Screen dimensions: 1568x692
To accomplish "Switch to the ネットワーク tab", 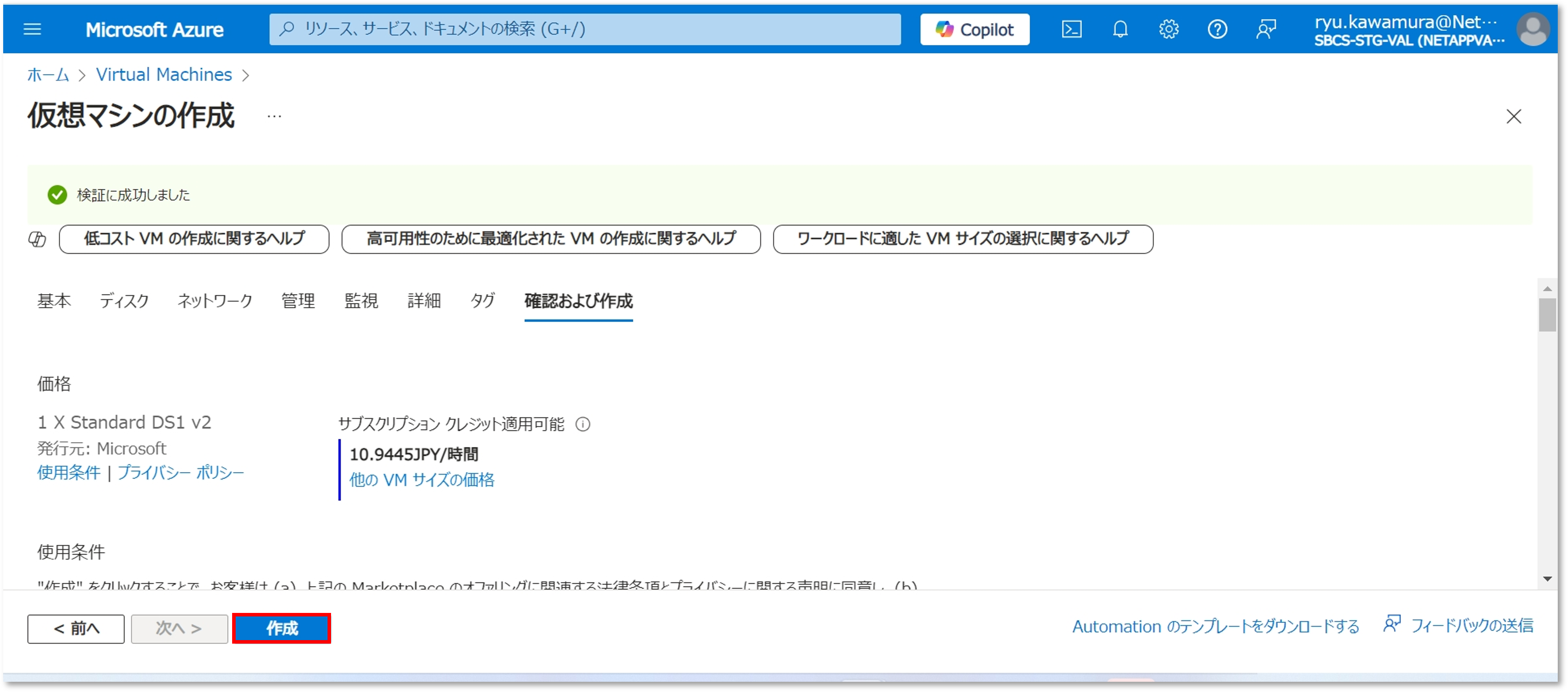I will [x=215, y=300].
